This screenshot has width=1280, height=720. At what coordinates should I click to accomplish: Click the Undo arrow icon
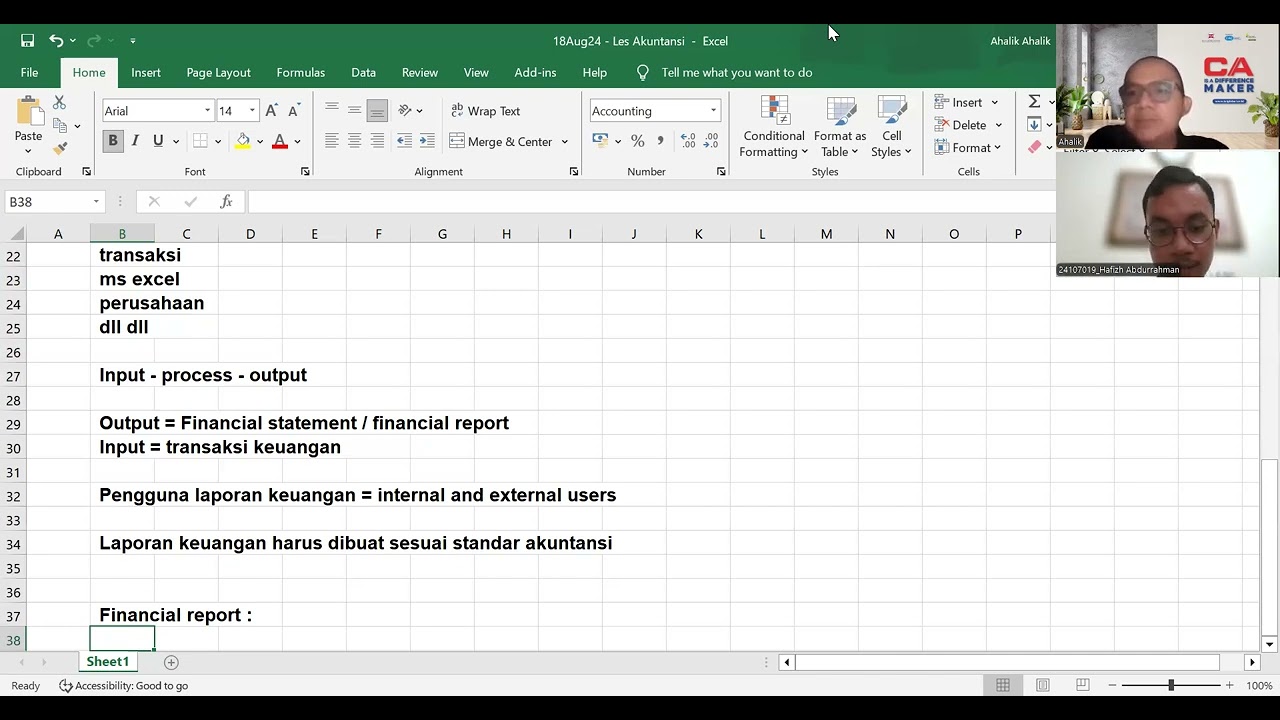tap(56, 41)
